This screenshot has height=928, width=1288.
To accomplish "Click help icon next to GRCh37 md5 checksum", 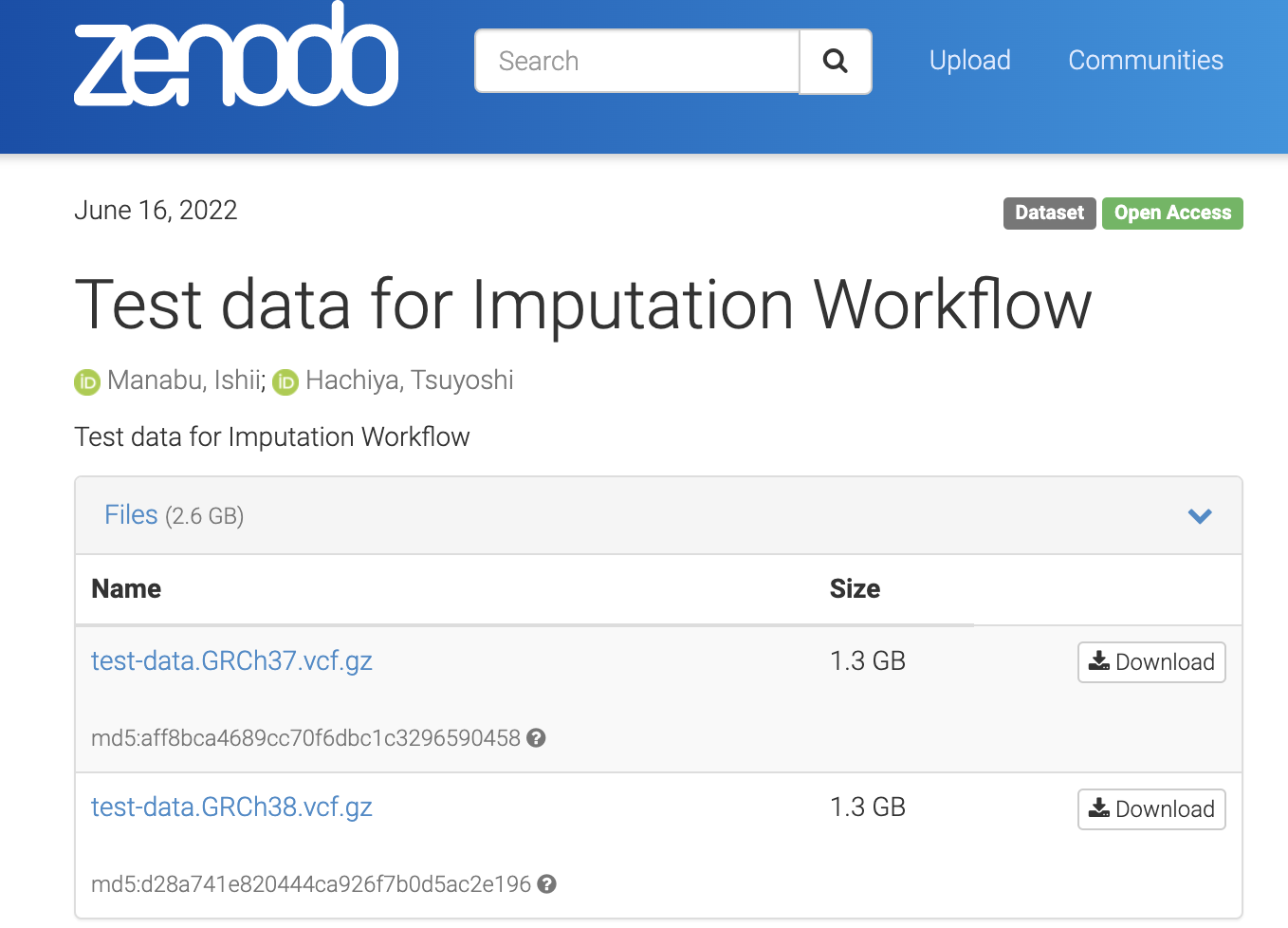I will point(537,738).
